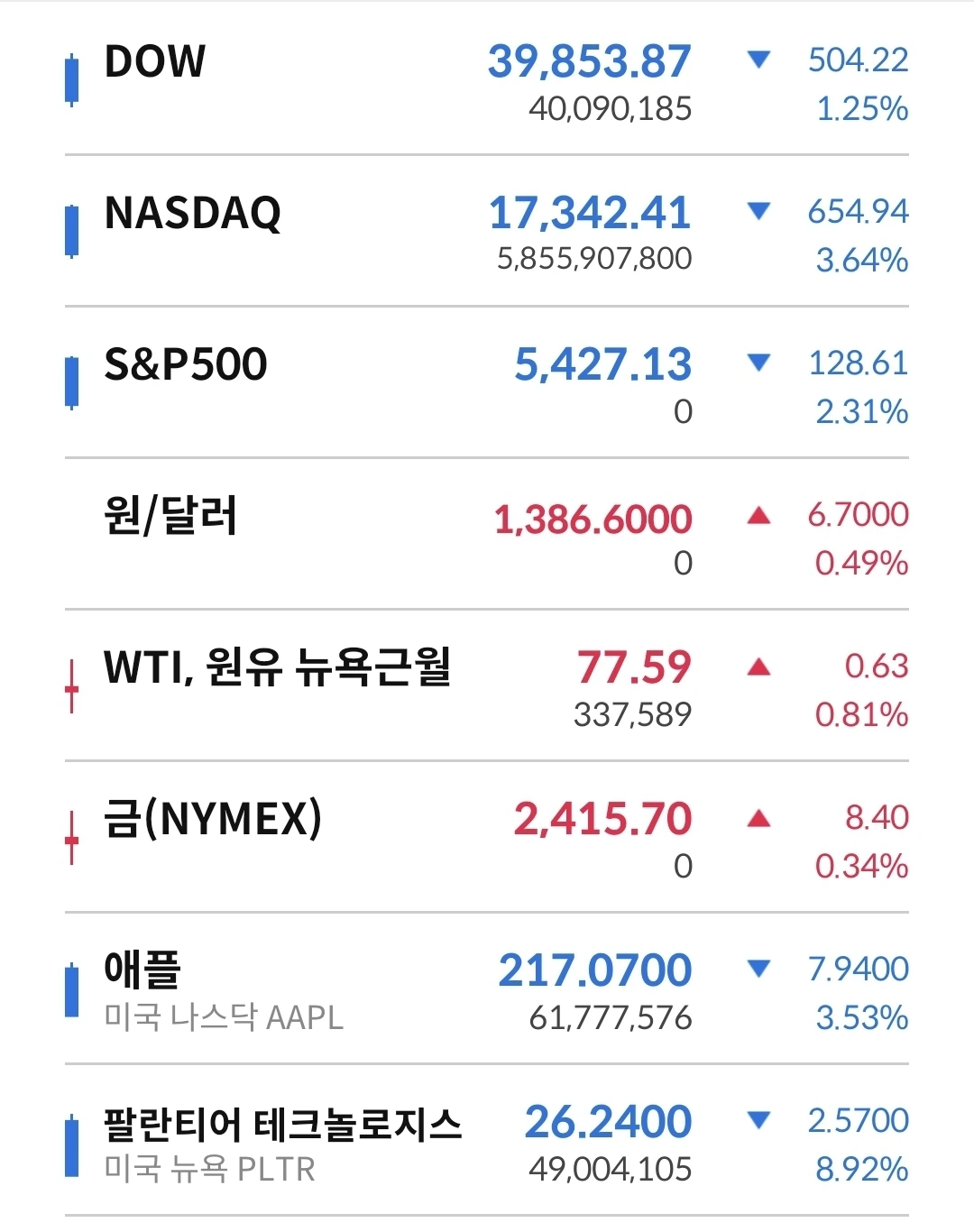Click the 원/달러 up arrow indicator

click(x=759, y=515)
